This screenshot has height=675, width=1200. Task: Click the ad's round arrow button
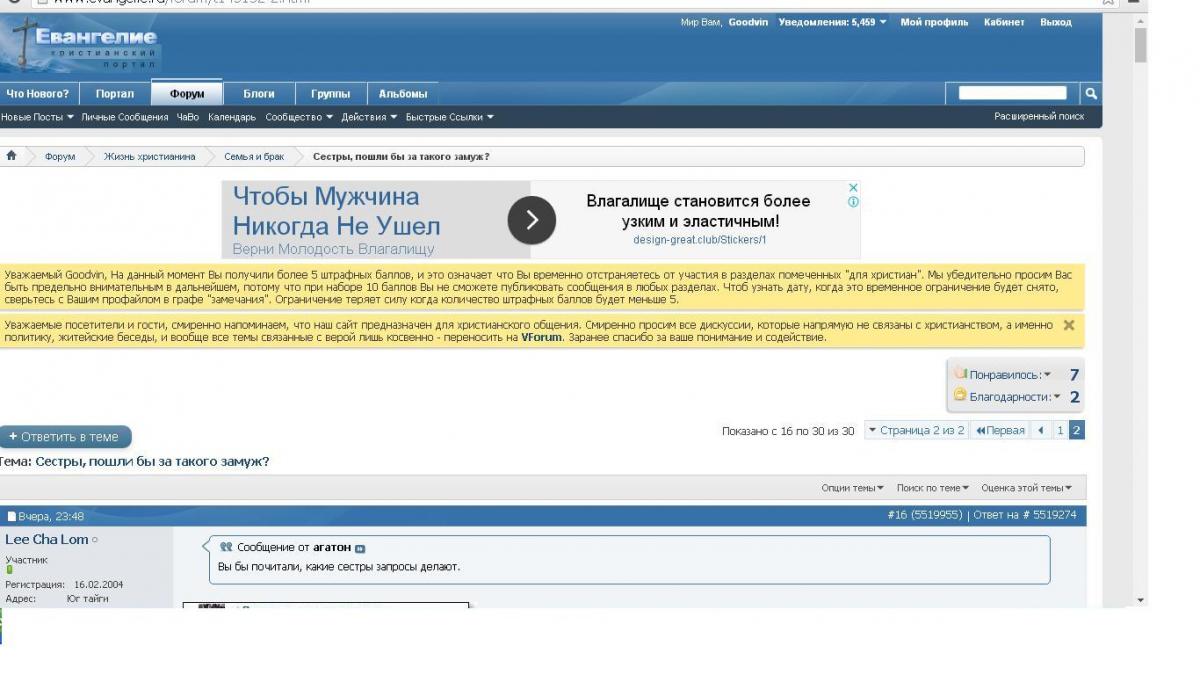coord(531,220)
